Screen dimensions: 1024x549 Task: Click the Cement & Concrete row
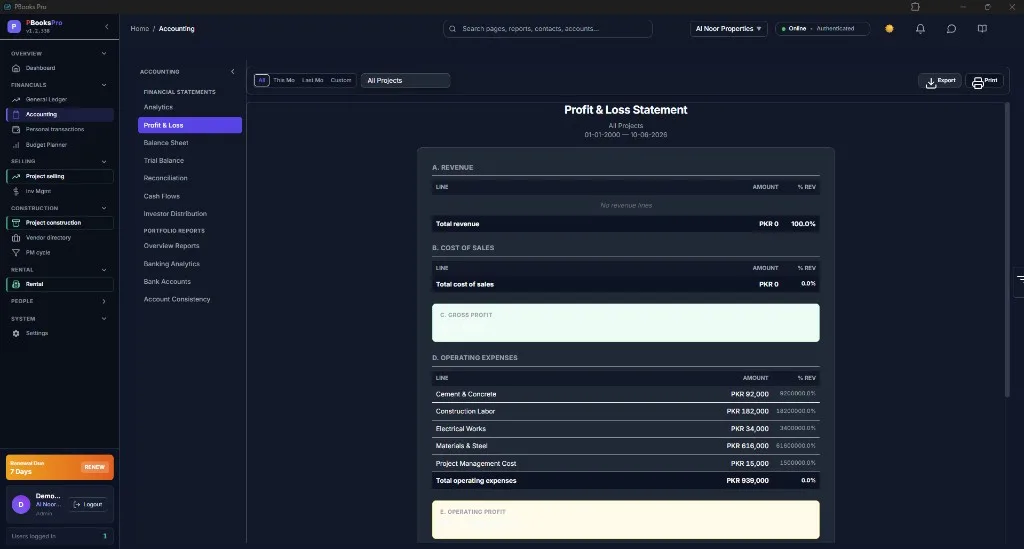(x=626, y=394)
